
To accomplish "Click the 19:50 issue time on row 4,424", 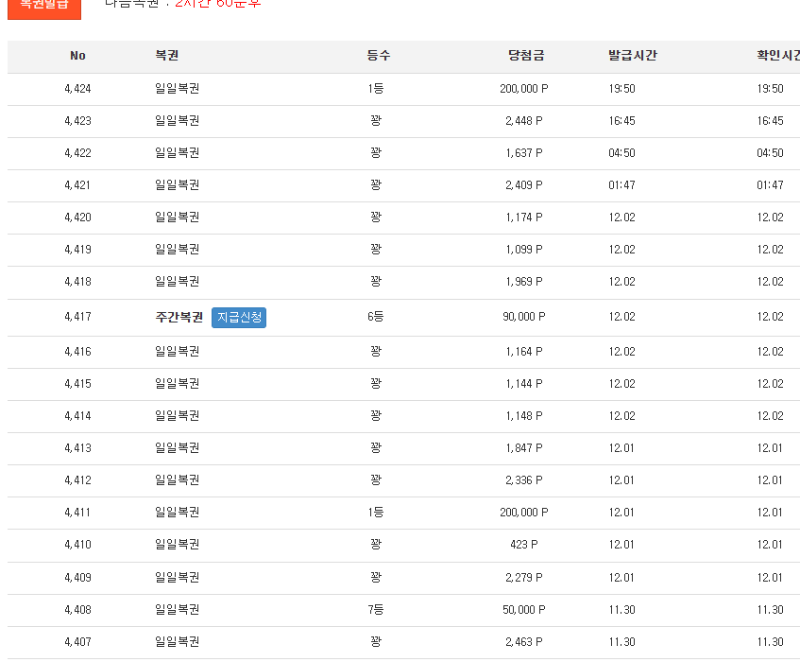I will [x=621, y=88].
